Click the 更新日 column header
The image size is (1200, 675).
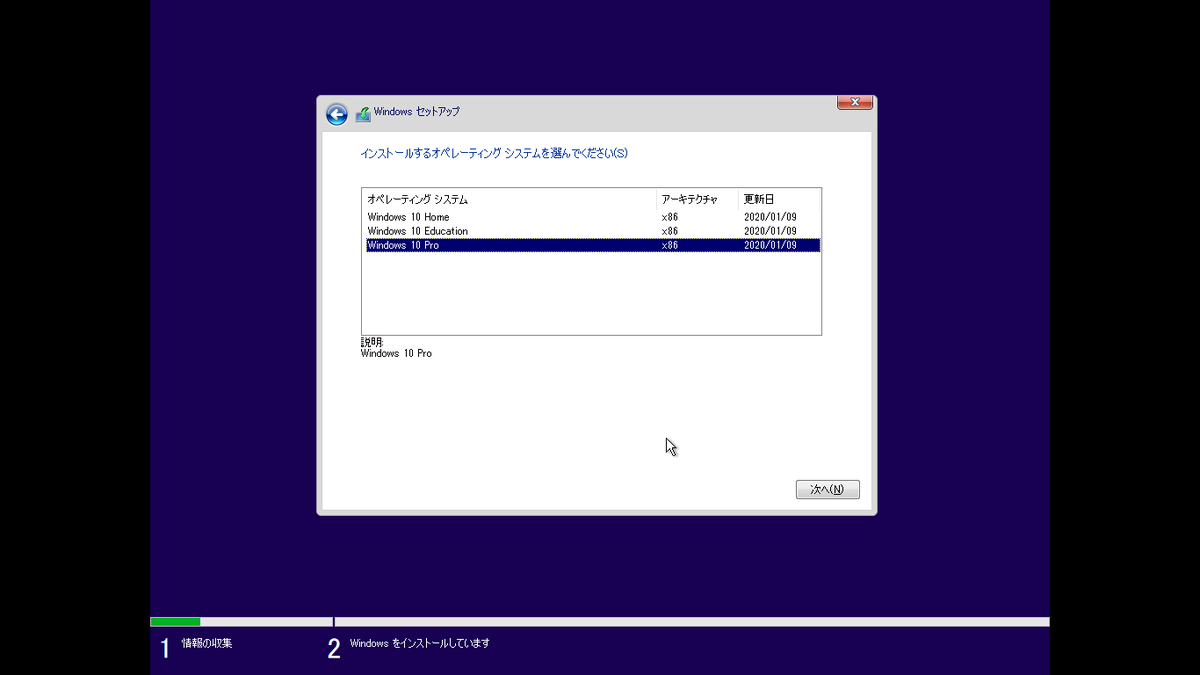tap(779, 199)
